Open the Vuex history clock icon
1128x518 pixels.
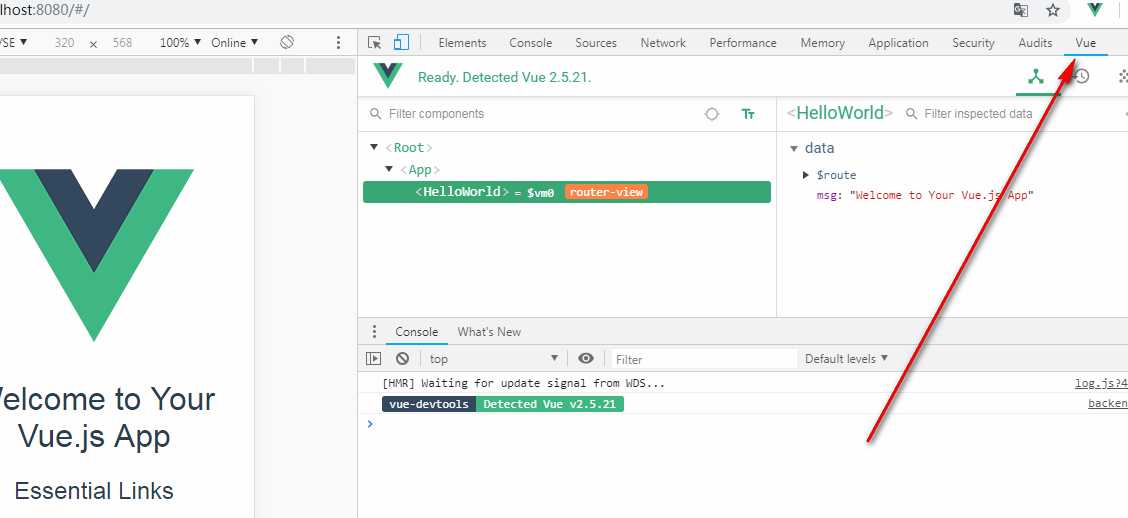(x=1081, y=76)
